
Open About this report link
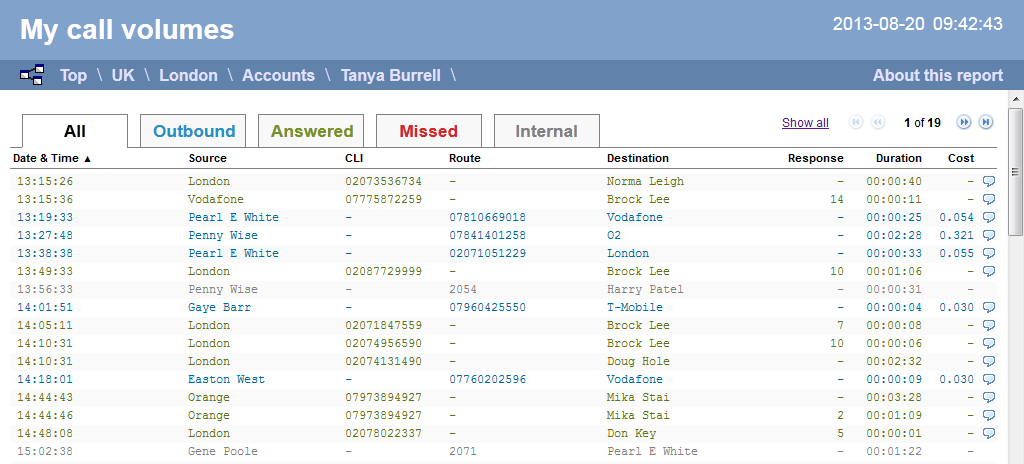click(x=937, y=75)
